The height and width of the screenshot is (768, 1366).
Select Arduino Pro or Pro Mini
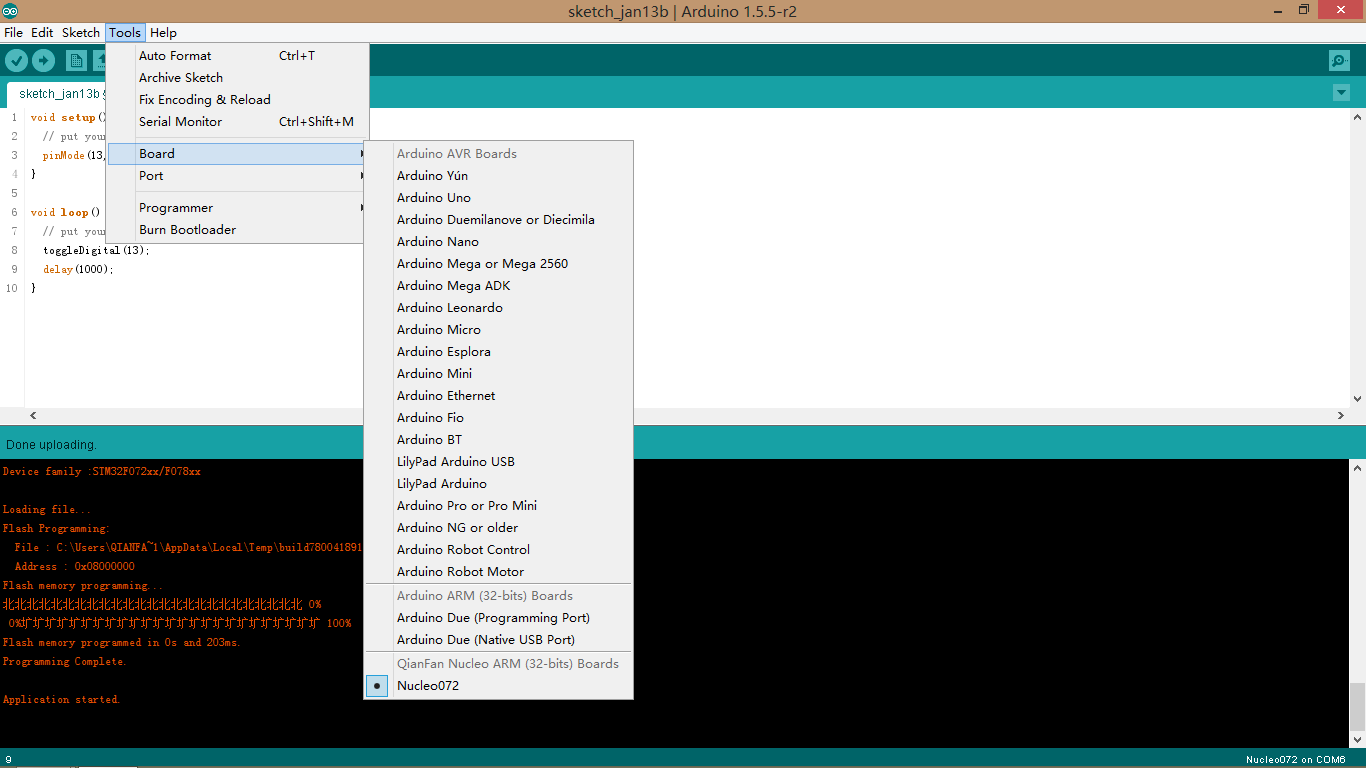(x=499, y=506)
